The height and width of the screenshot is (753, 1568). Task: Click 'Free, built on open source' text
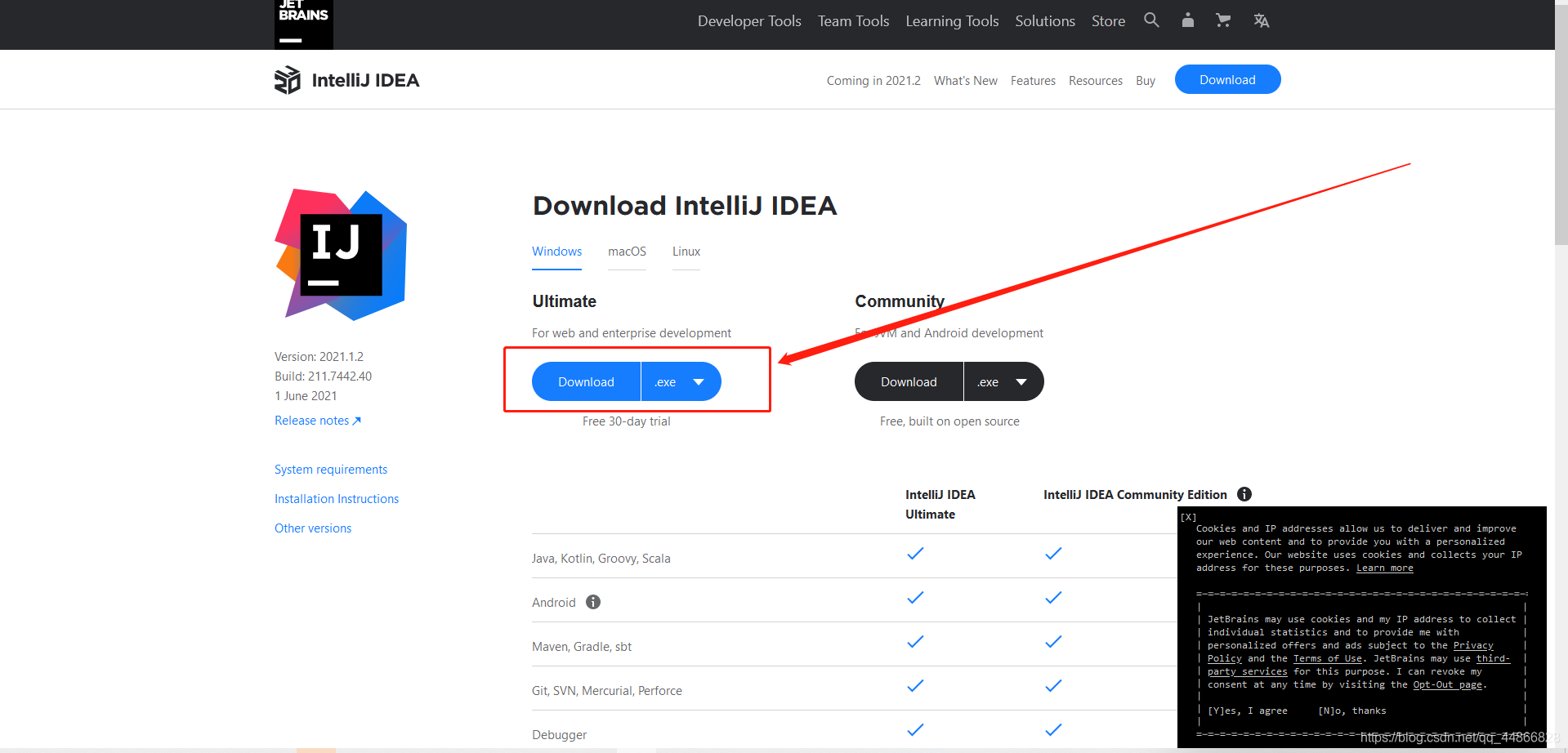[x=949, y=421]
